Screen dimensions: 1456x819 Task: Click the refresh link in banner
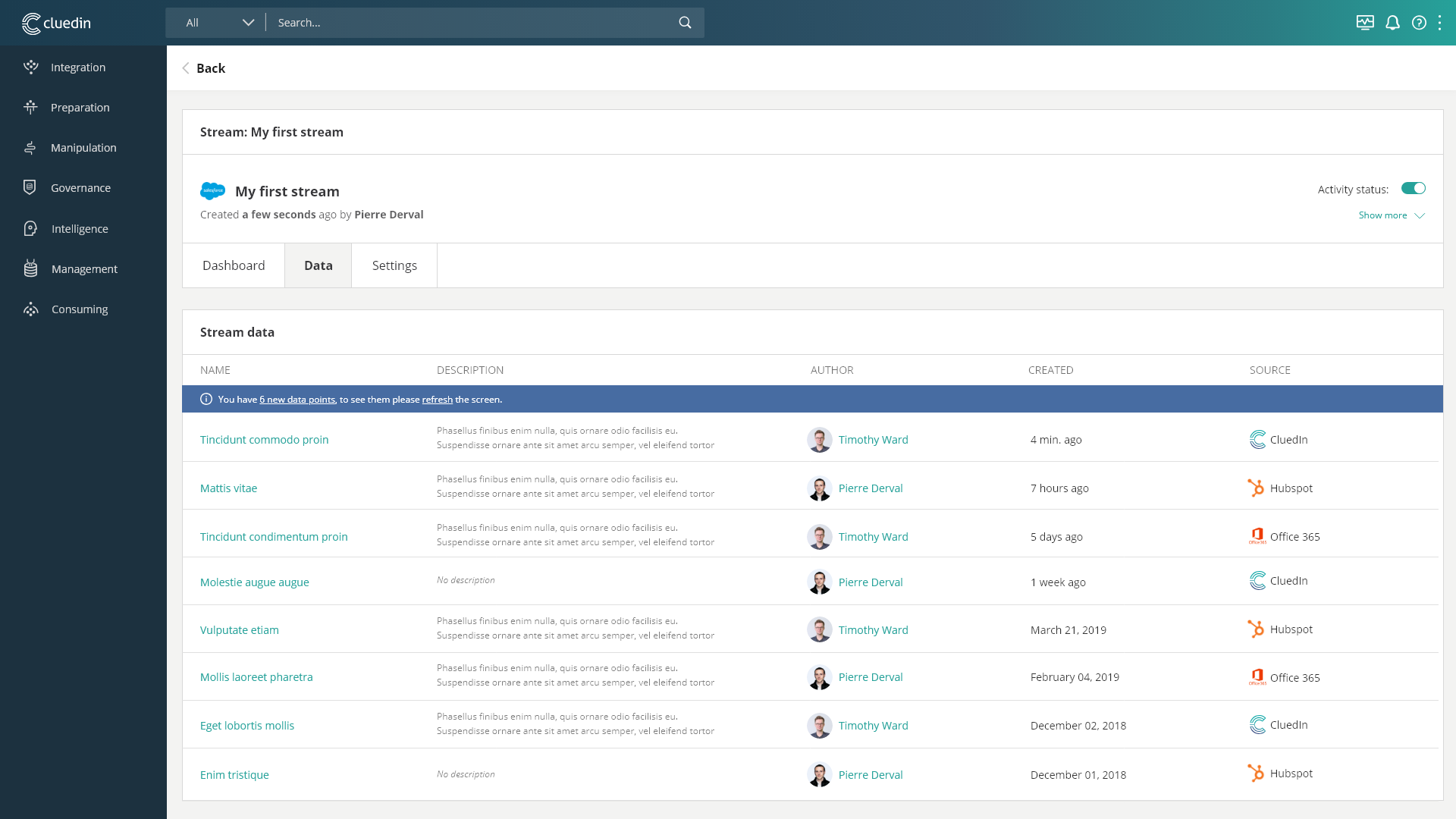(438, 399)
